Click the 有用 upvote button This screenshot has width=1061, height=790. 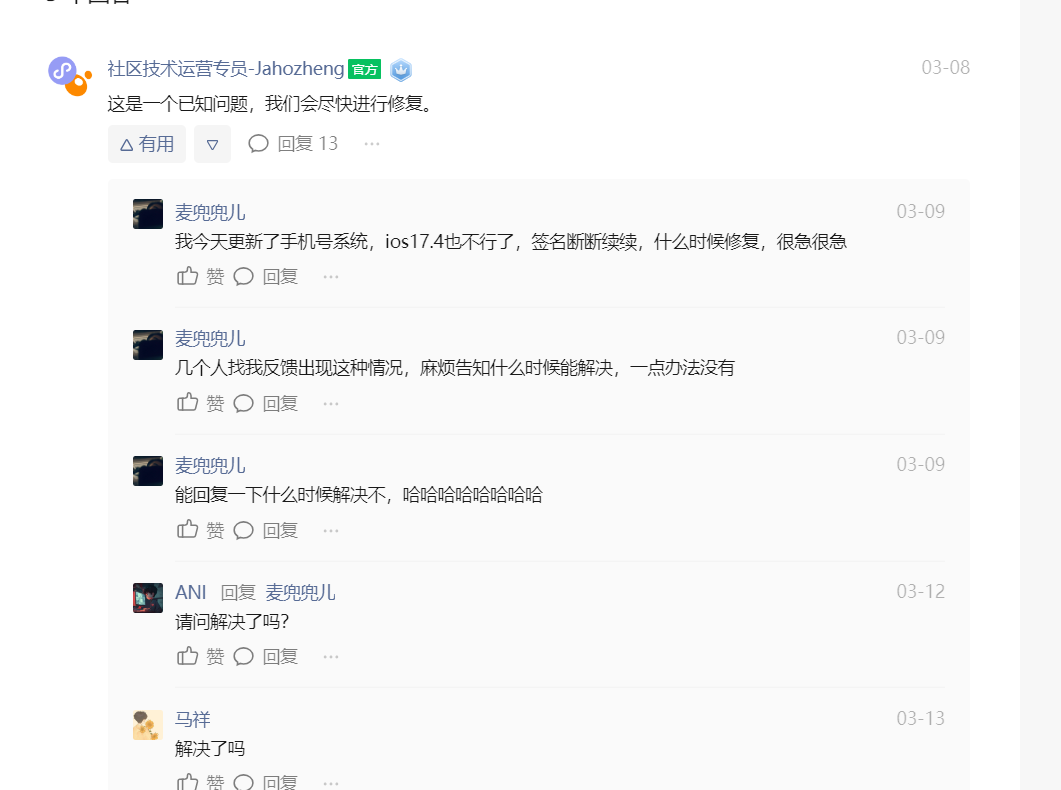click(x=147, y=144)
